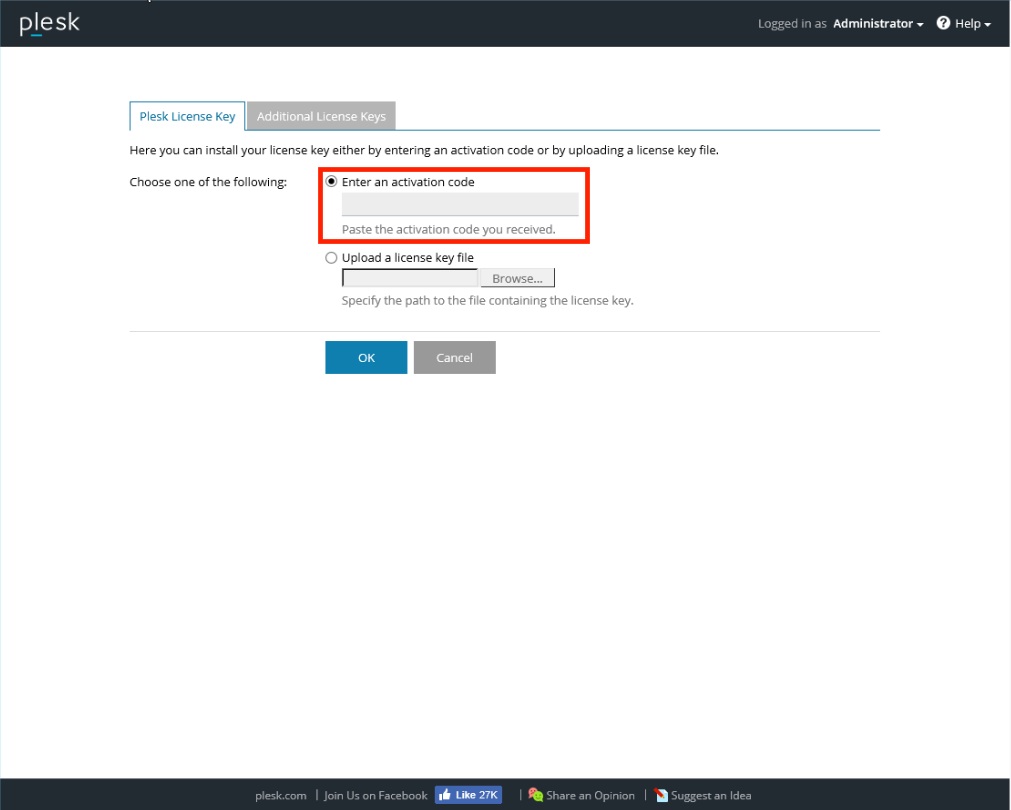This screenshot has height=810, width=1011.
Task: Click the Suggest an Idea icon
Action: [x=661, y=796]
